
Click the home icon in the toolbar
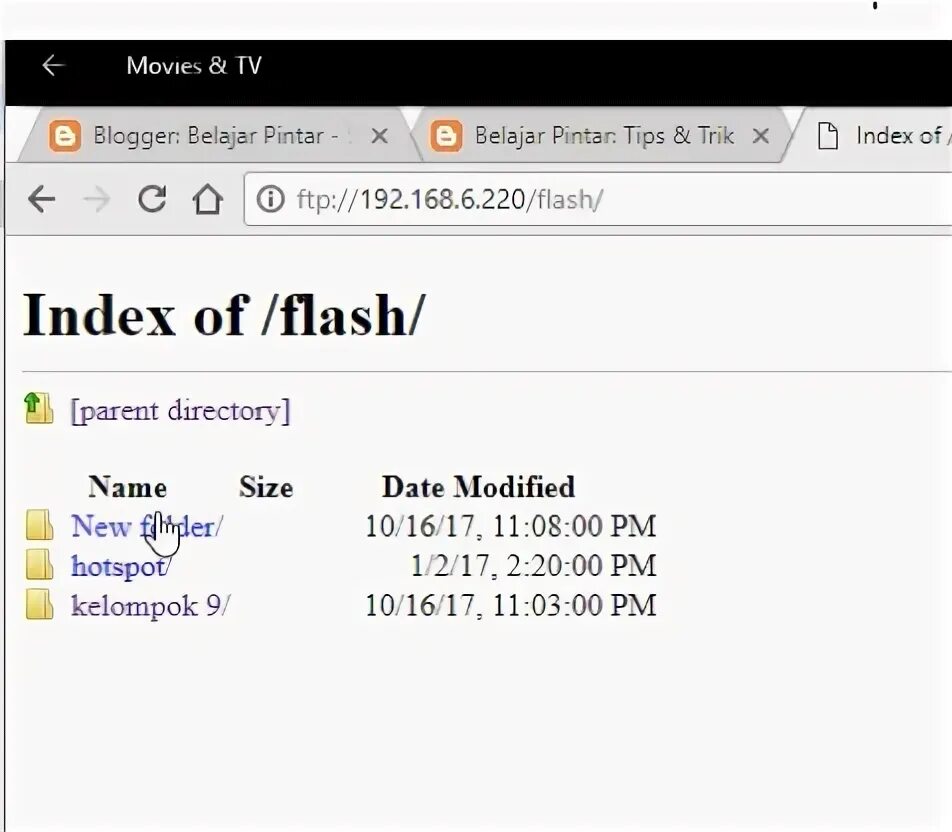(208, 199)
